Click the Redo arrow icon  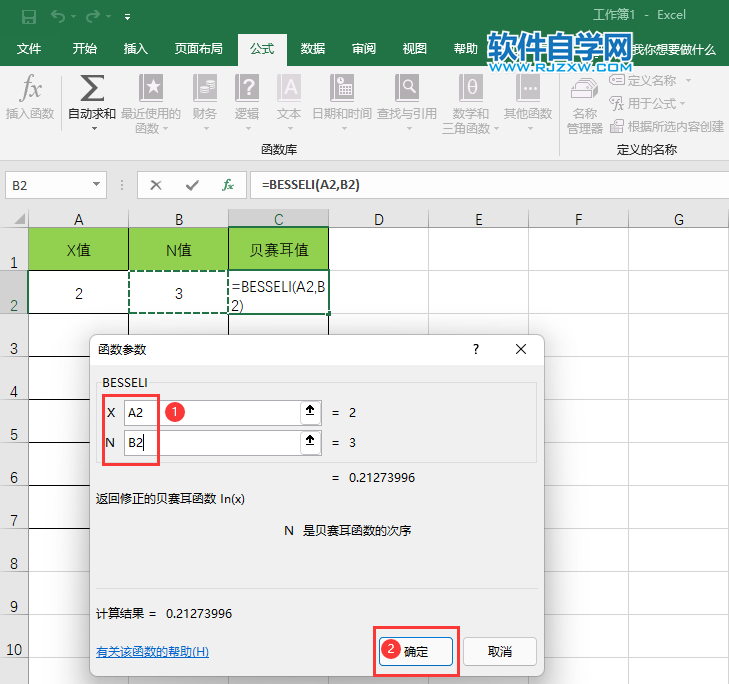(93, 17)
